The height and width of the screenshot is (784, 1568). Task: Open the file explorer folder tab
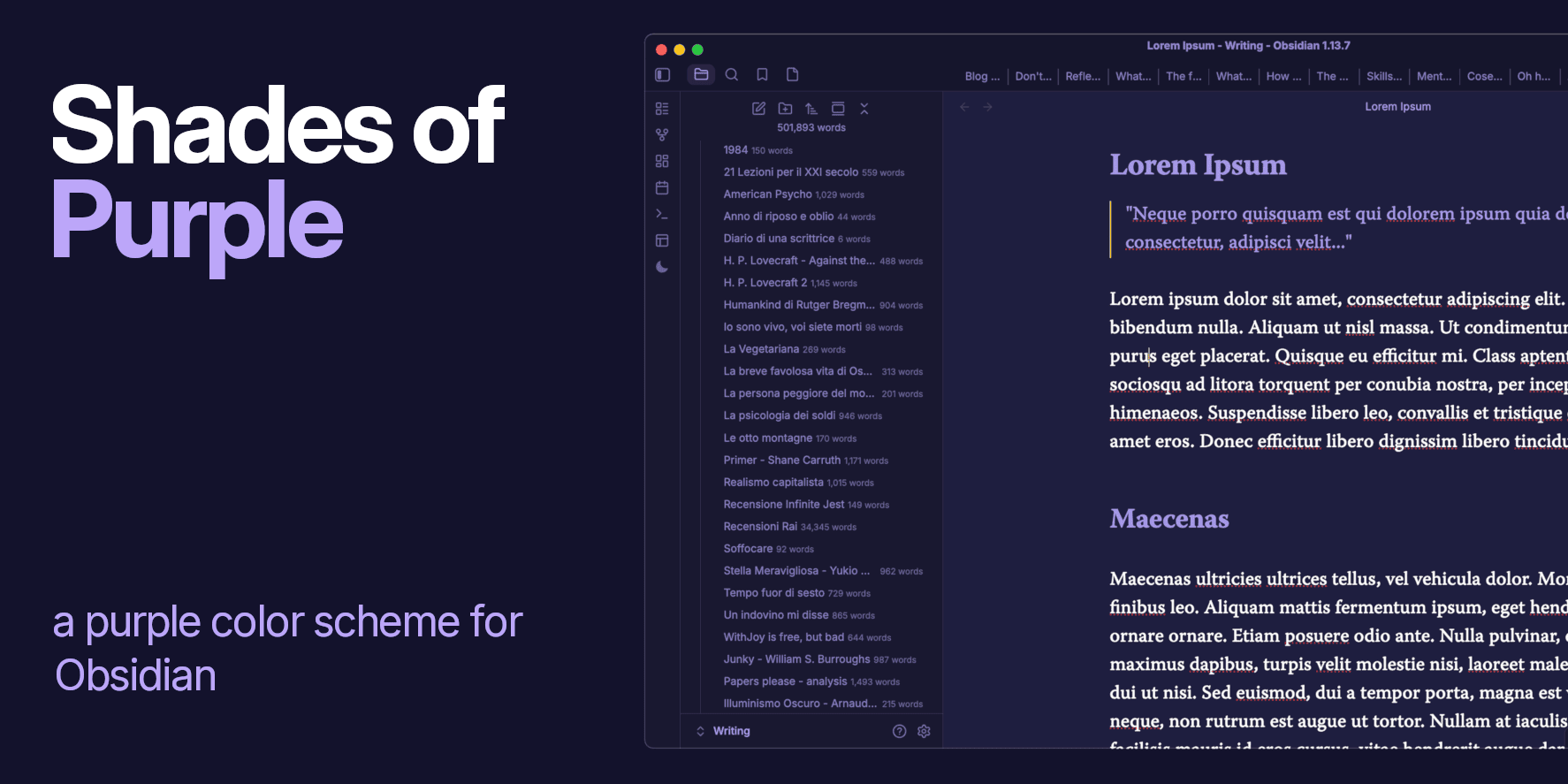coord(701,75)
